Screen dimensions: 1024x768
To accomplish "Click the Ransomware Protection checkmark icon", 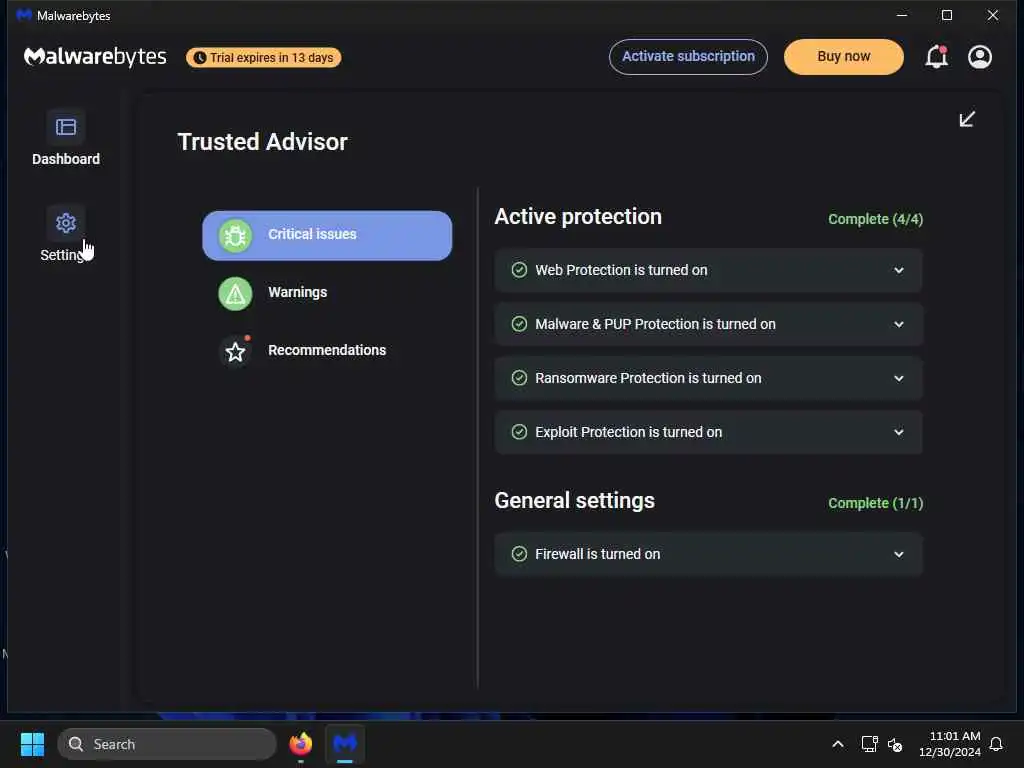I will [x=519, y=378].
